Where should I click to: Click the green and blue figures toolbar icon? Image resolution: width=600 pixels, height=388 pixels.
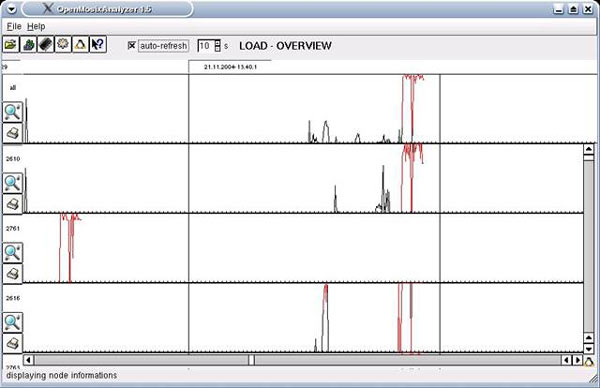click(x=28, y=45)
